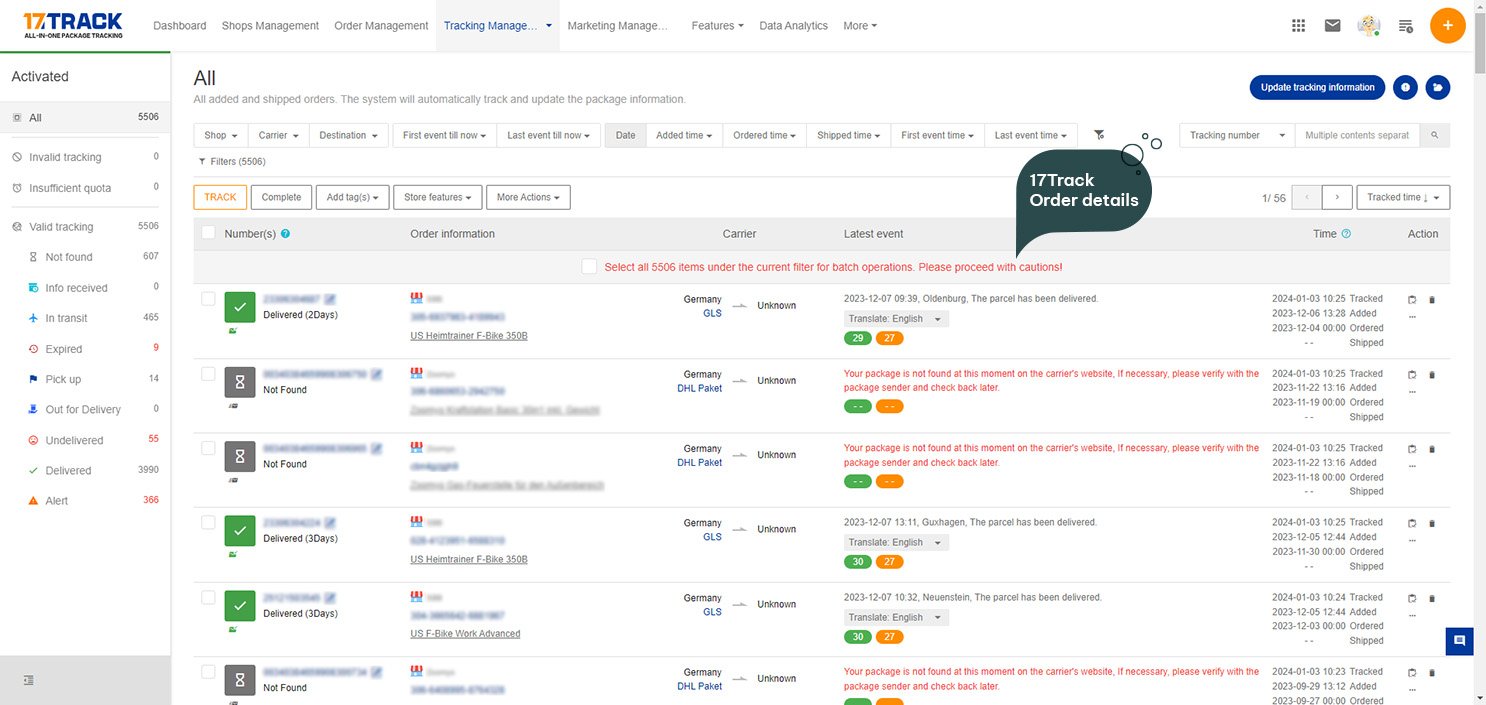
Task: Click the orange plus add button
Action: click(1447, 26)
